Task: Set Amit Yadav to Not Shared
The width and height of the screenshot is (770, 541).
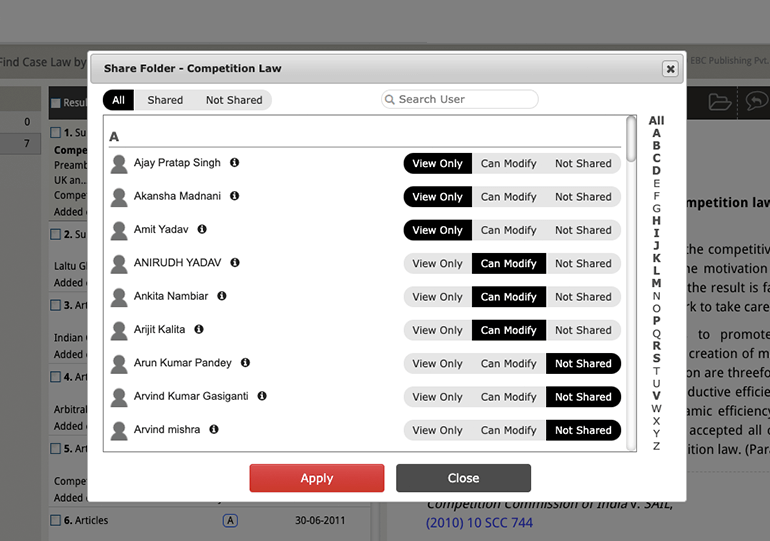Action: [583, 230]
